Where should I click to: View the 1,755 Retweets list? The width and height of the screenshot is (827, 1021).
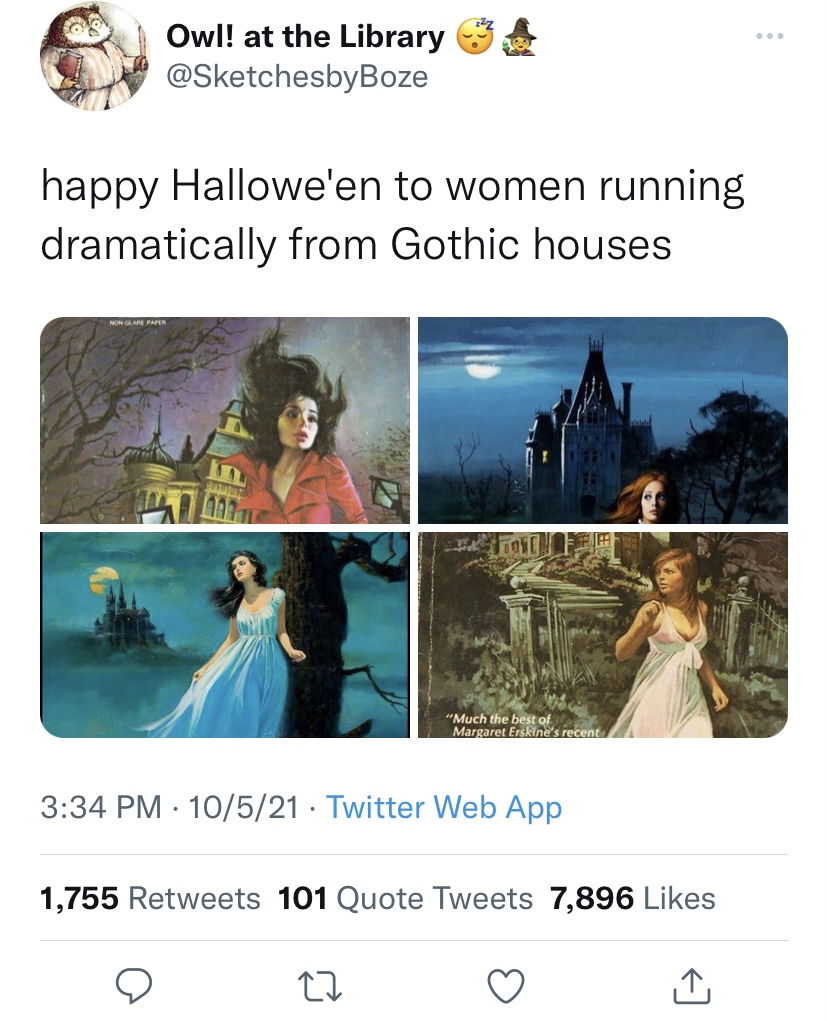[x=150, y=898]
